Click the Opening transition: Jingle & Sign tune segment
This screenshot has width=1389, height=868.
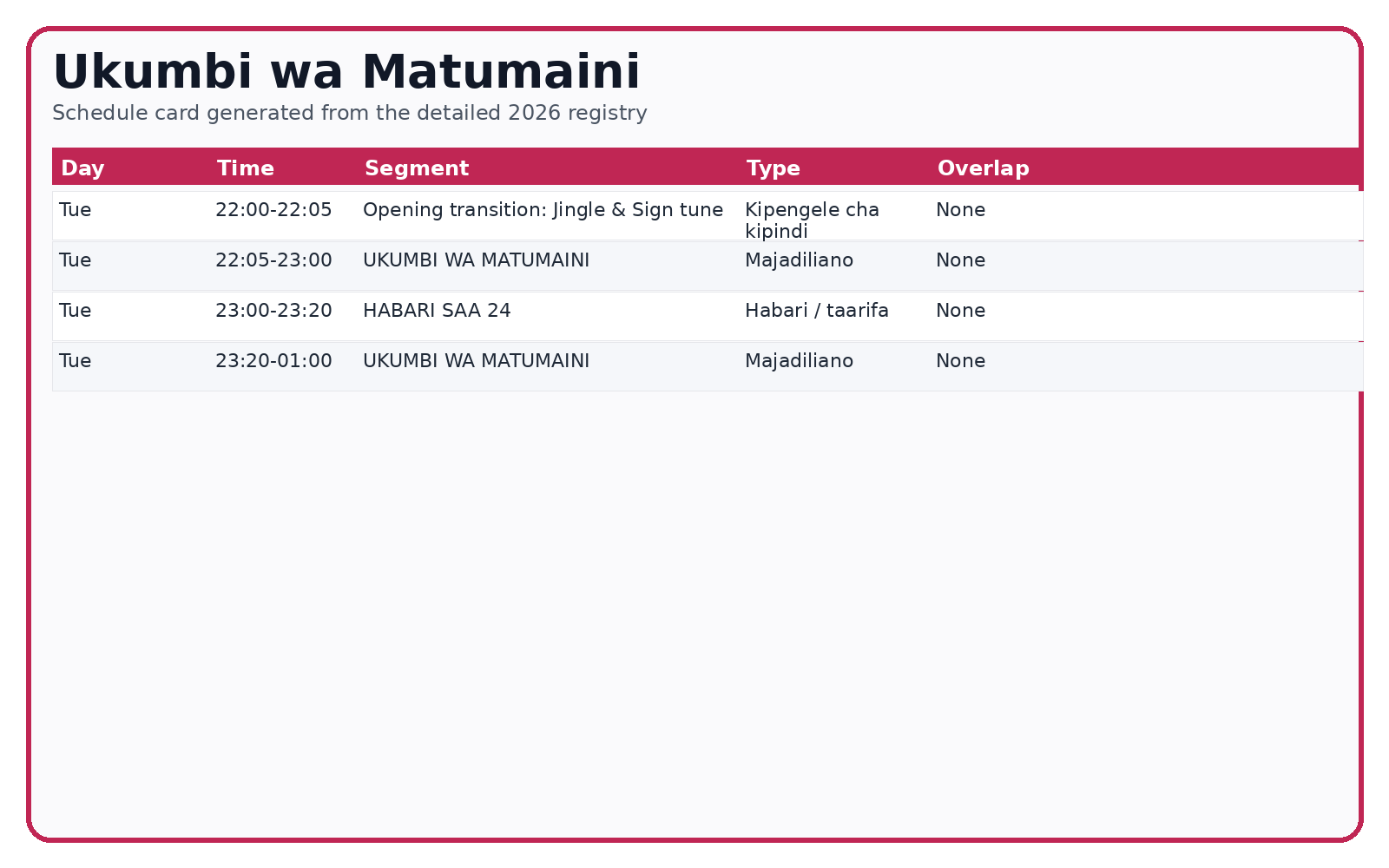pos(543,210)
